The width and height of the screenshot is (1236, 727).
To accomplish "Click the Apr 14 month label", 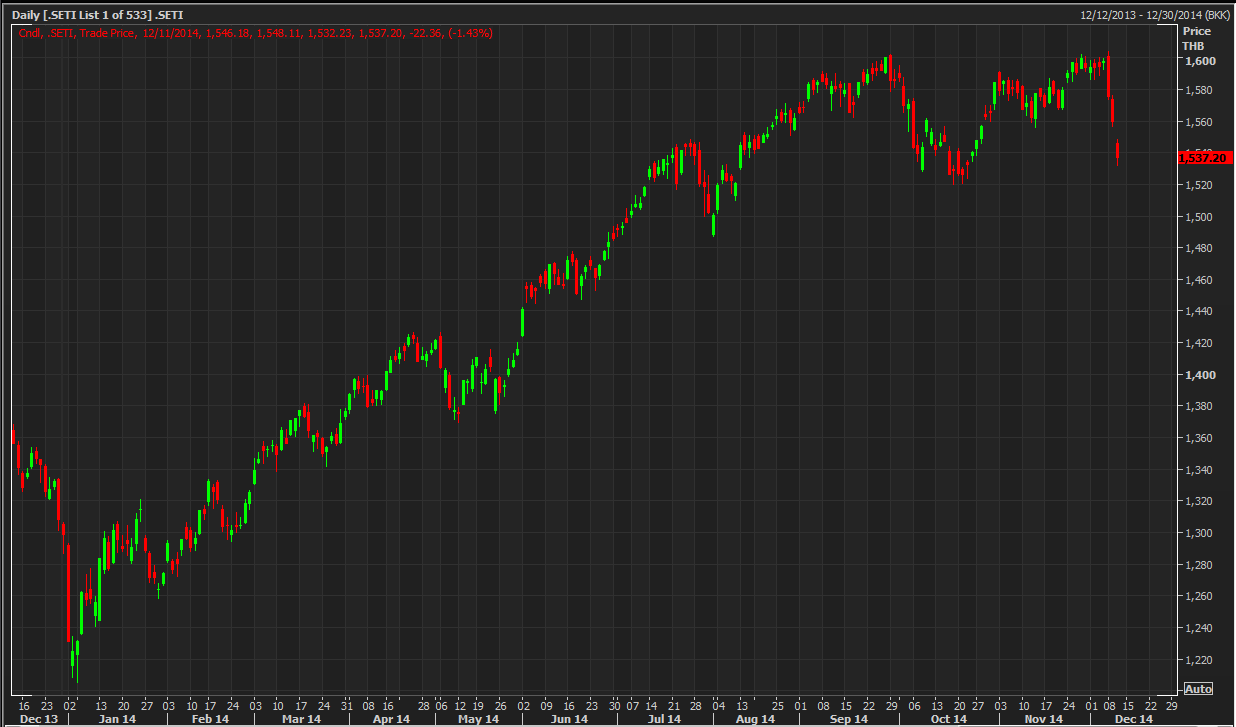I will pyautogui.click(x=391, y=719).
